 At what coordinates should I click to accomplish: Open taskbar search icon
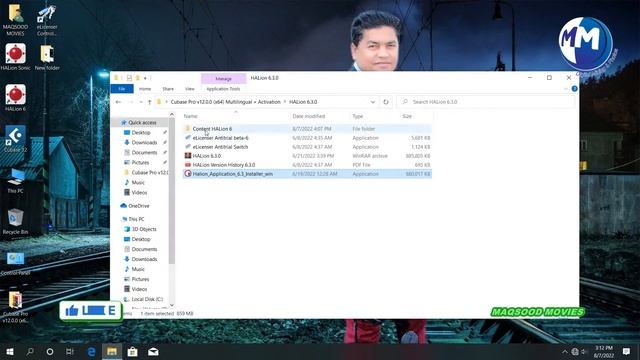[30, 351]
